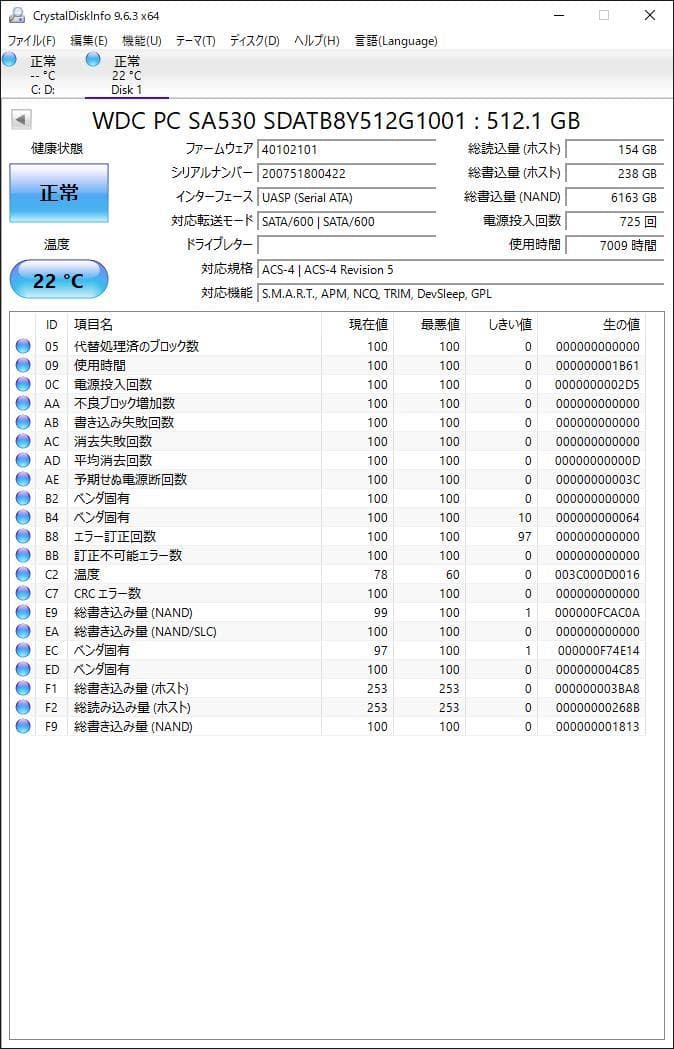Click the status icon for attribute ED
This screenshot has width=674, height=1049.
tap(23, 669)
